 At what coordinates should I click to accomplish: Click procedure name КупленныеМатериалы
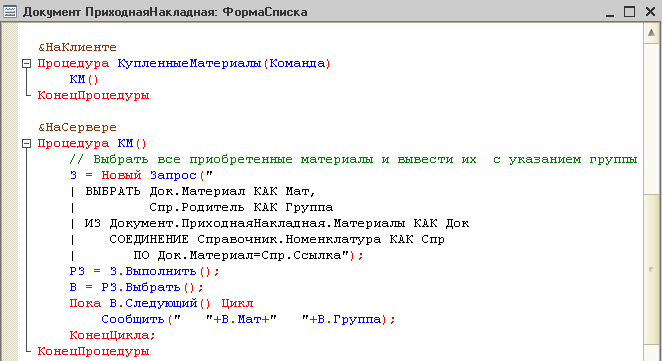coord(190,63)
